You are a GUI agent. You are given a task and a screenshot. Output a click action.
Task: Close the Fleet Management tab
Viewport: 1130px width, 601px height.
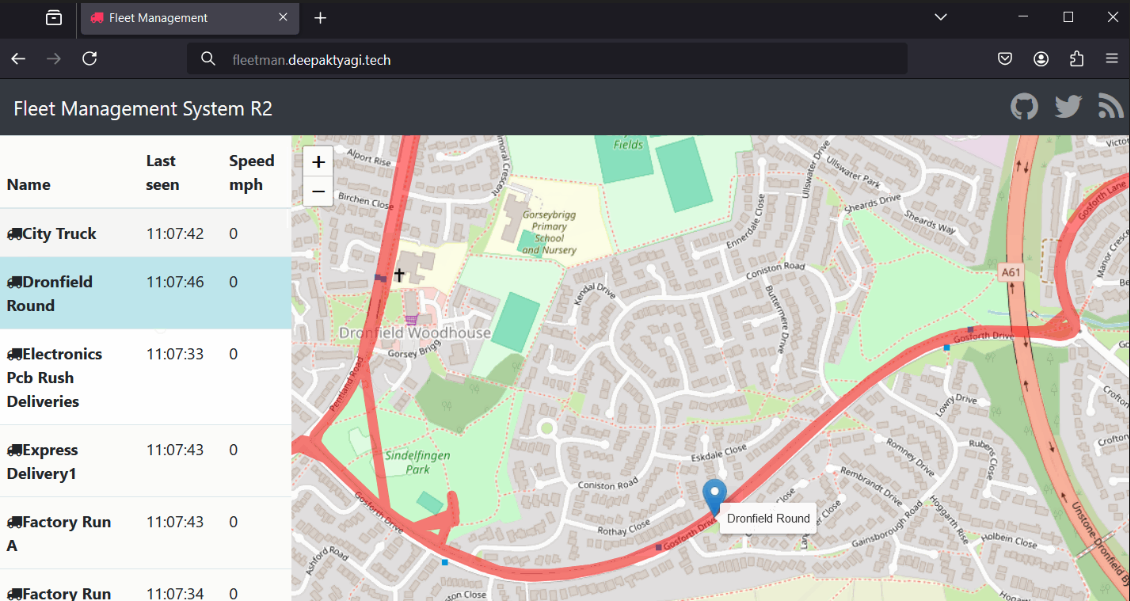tap(283, 17)
